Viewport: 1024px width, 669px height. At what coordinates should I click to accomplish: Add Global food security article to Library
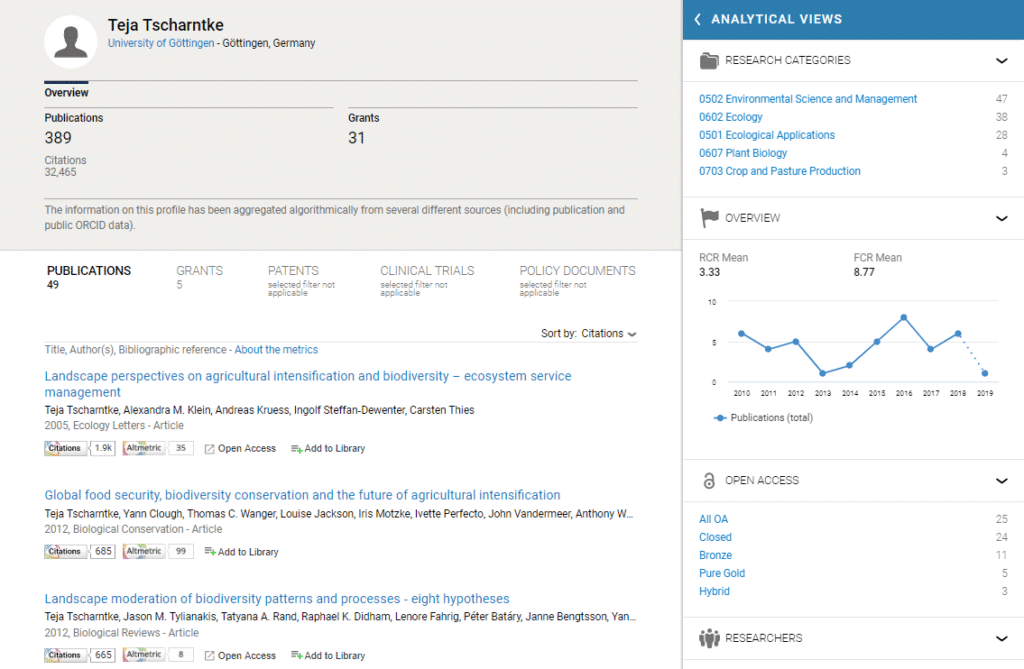point(241,552)
